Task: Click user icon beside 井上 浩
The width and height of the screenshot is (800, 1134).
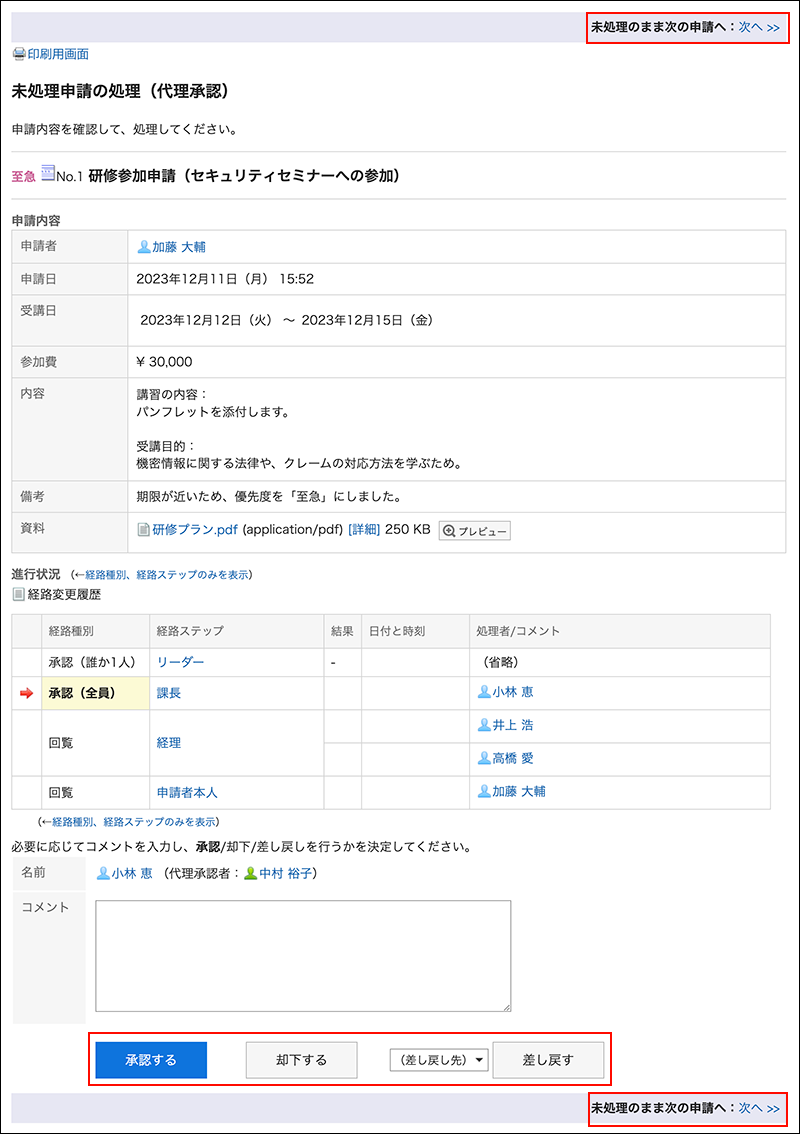Action: (x=484, y=725)
